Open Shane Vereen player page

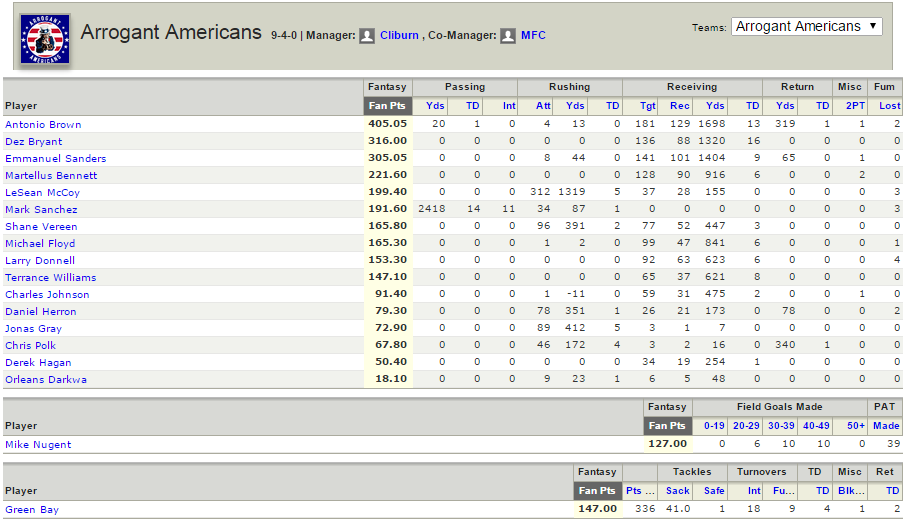[41, 226]
